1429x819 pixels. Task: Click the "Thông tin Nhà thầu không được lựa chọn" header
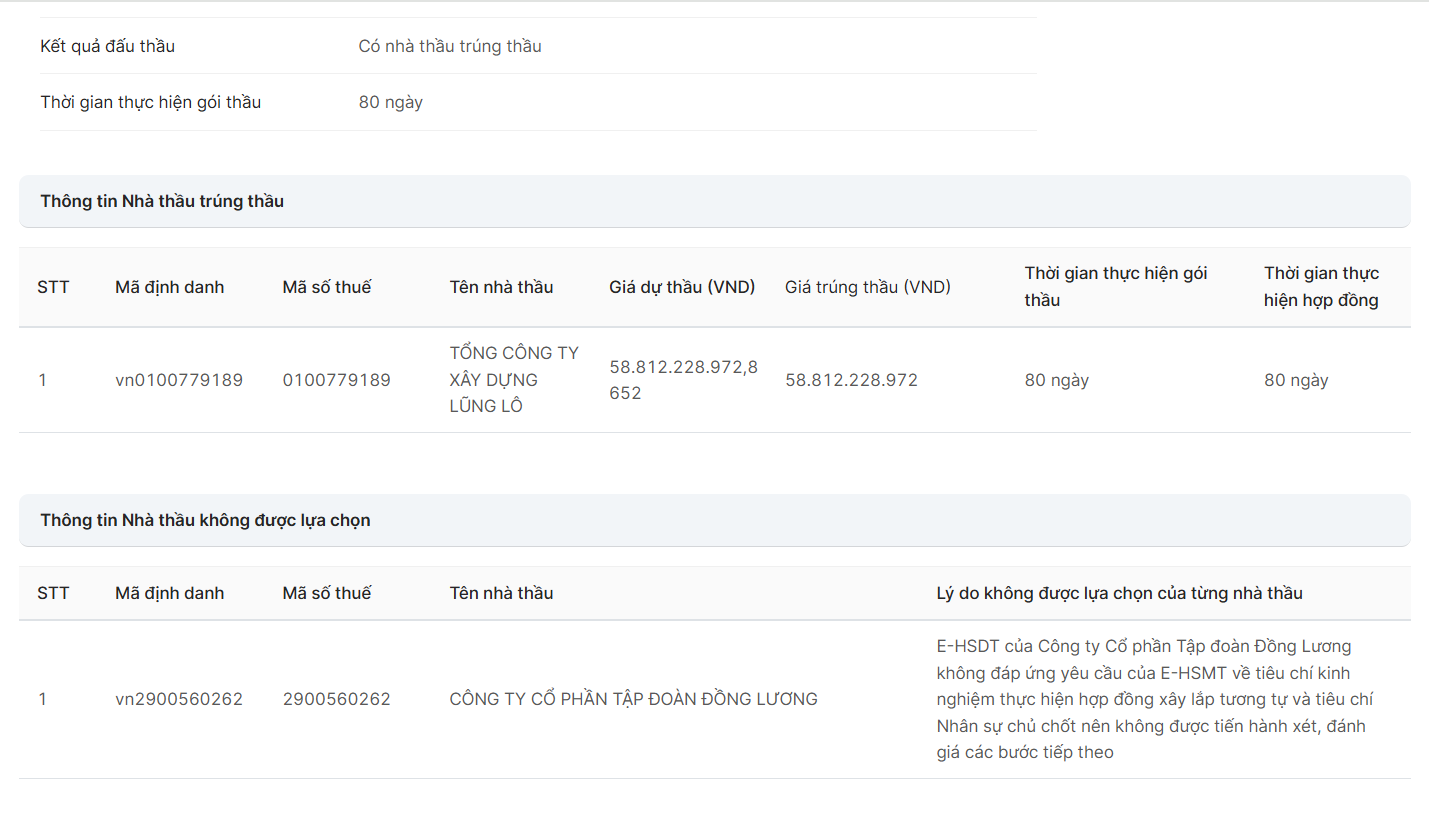(x=205, y=520)
